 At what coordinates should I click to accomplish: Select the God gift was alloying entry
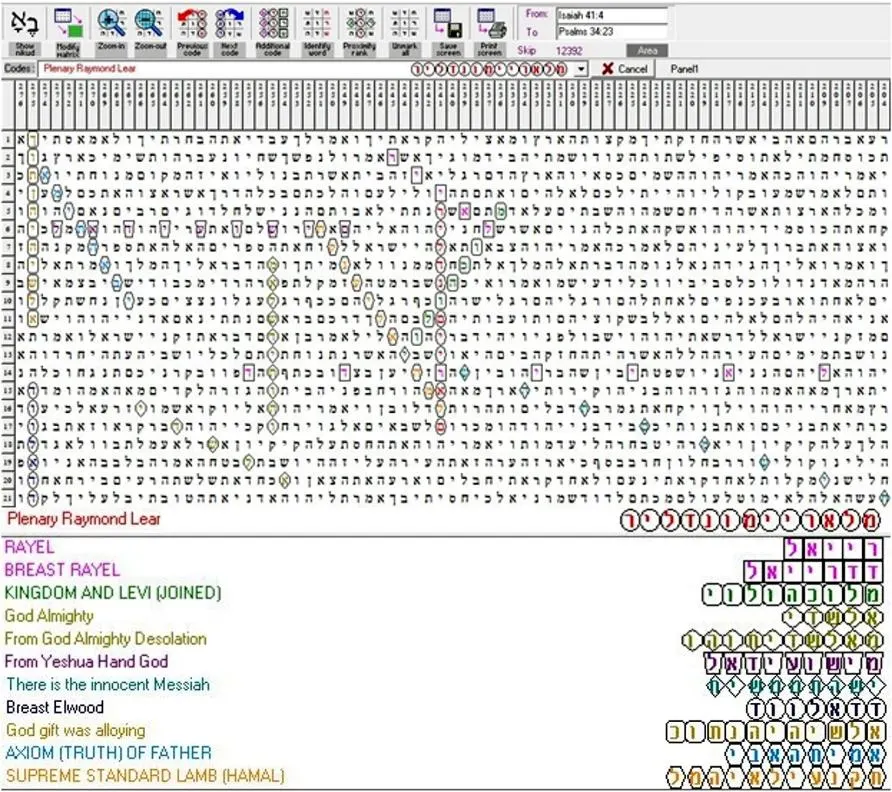click(x=76, y=730)
